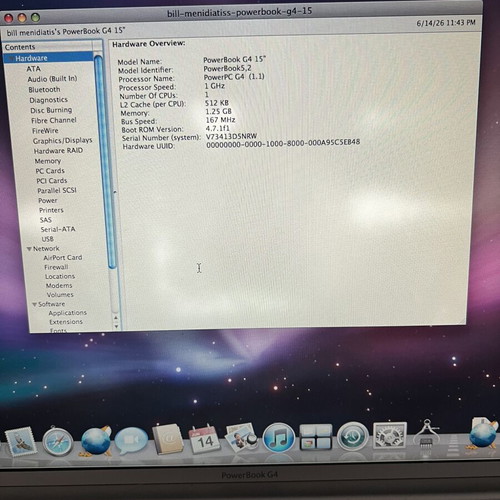Image resolution: width=500 pixels, height=500 pixels.
Task: Click the sidebar scroll up arrow
Action: [x=116, y=318]
